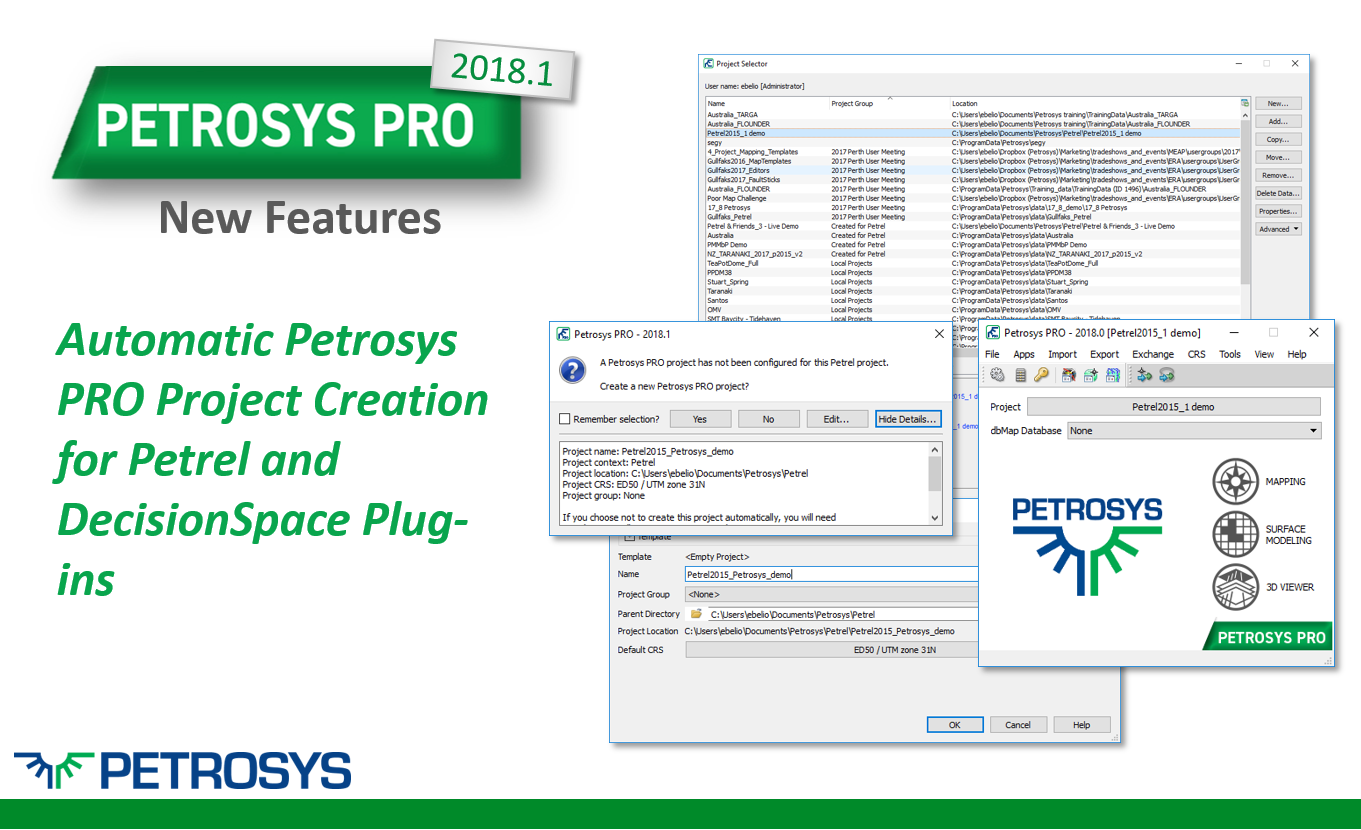Click the calculator-like icon in Petrosys PRO toolbar
The image size is (1361, 830).
(1020, 375)
